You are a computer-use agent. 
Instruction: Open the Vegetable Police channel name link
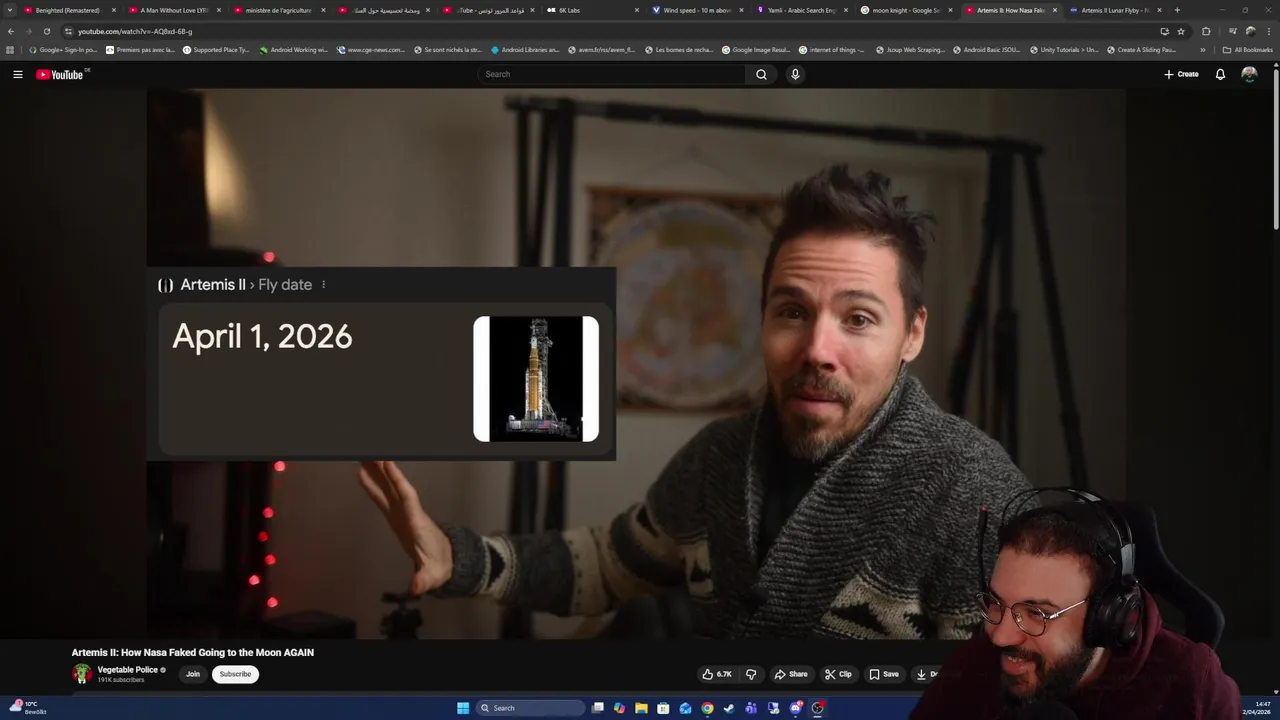tap(128, 670)
